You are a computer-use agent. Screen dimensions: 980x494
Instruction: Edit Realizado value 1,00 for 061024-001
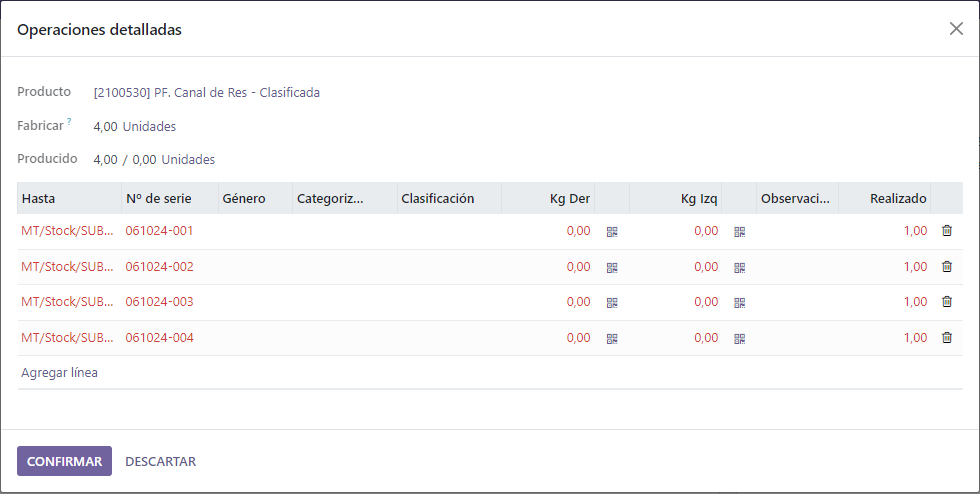coord(915,231)
